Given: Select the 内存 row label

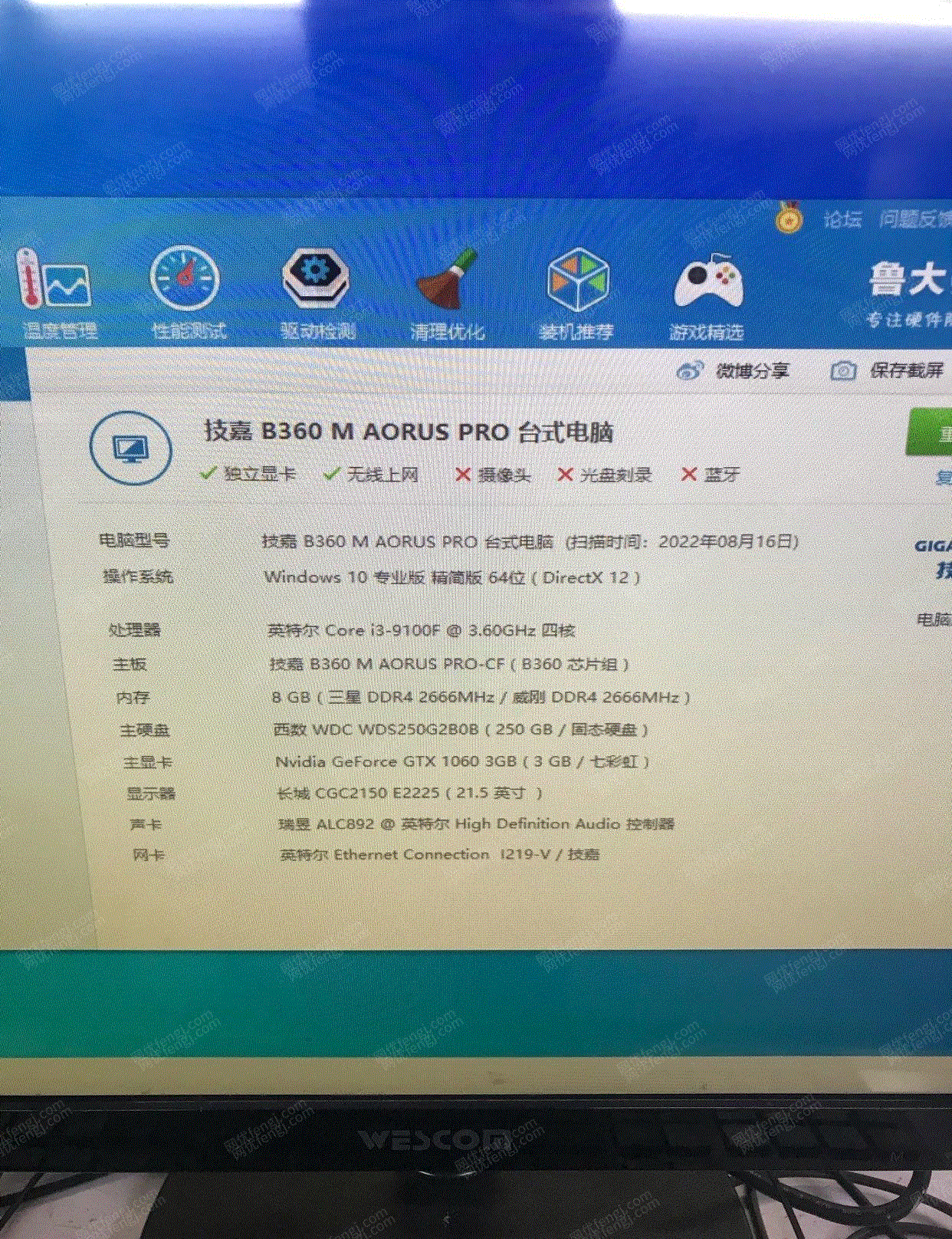Looking at the screenshot, I should 133,697.
